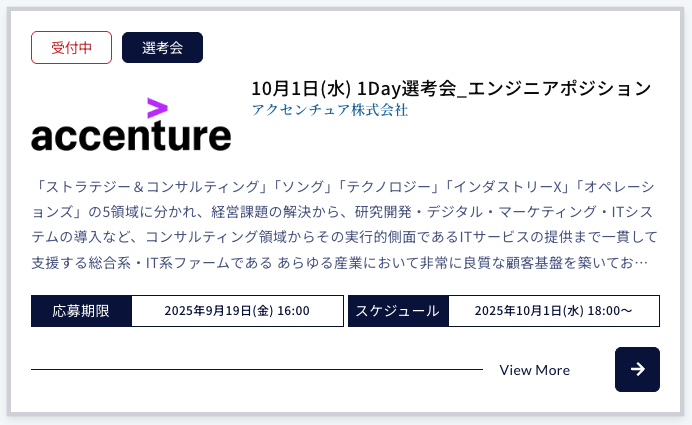
Task: Click the Accenture logo image
Action: click(x=131, y=133)
